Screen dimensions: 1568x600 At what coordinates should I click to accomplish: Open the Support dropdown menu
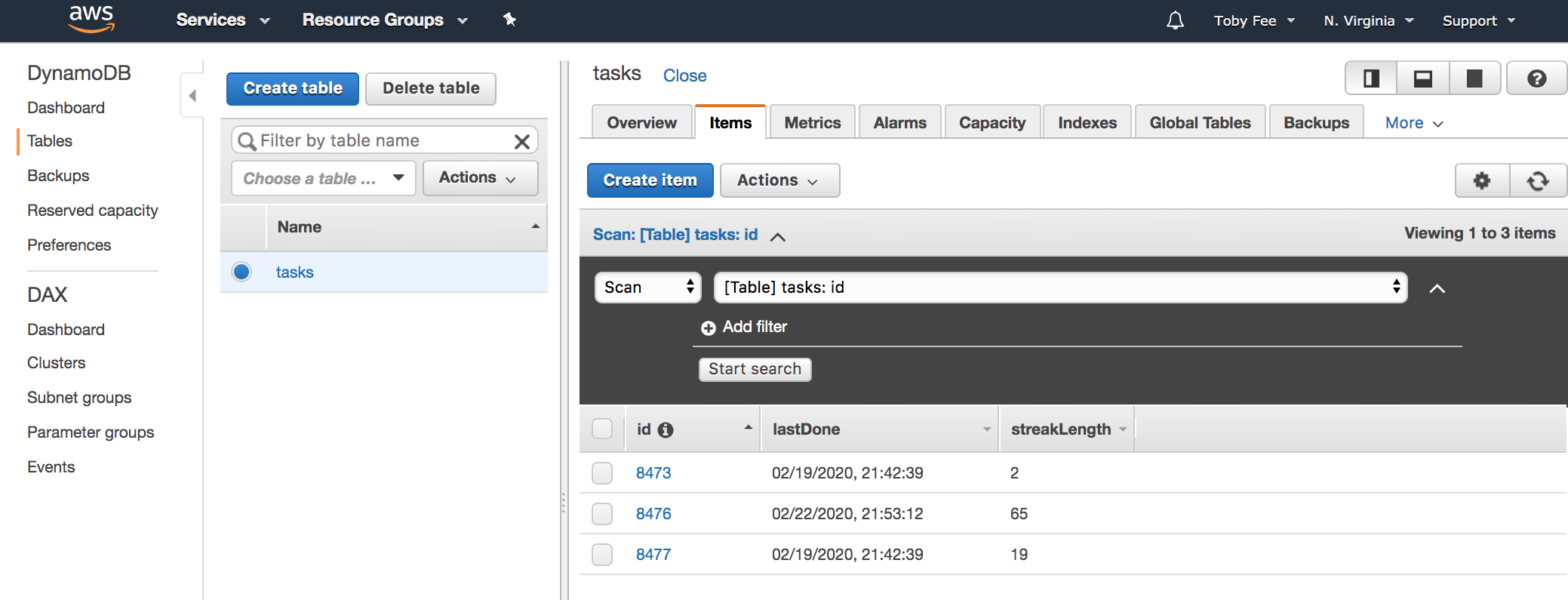1478,21
